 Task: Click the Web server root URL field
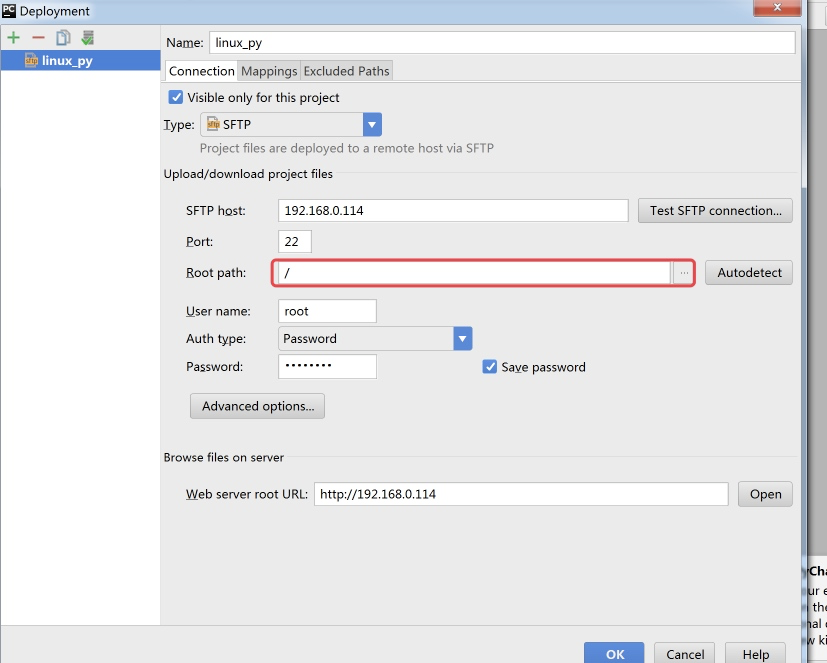(521, 494)
